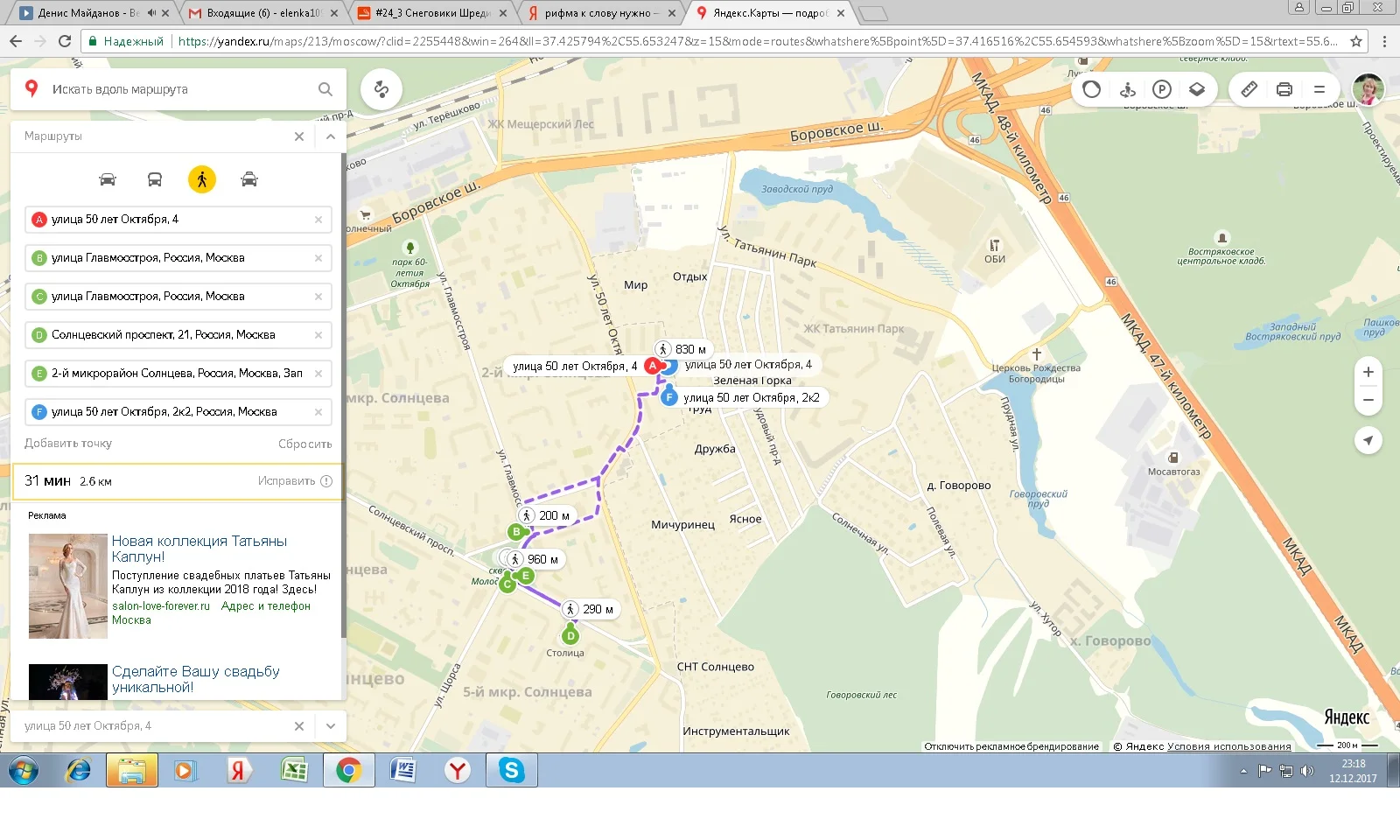
Task: Click the Искать вдоль маршрута search field
Action: tap(179, 89)
